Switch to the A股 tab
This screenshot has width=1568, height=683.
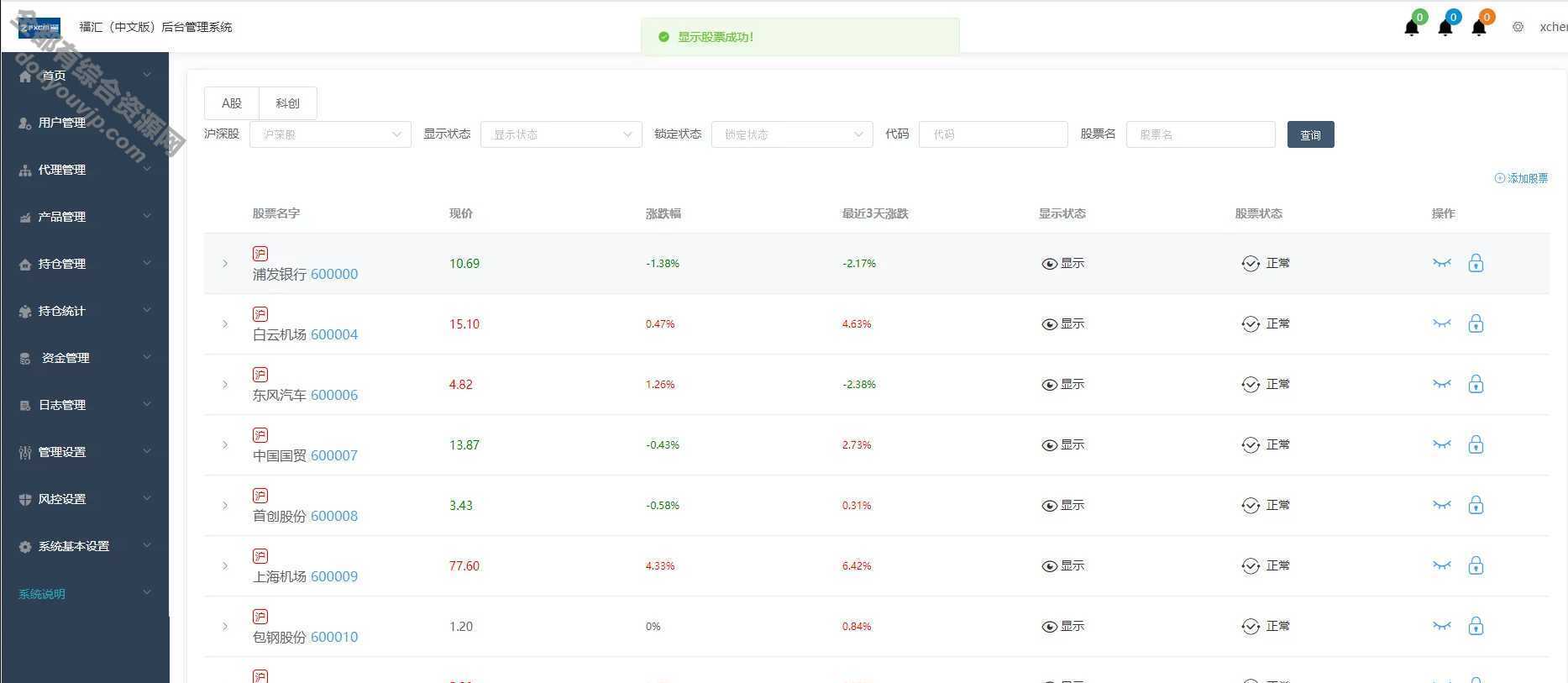[x=232, y=103]
